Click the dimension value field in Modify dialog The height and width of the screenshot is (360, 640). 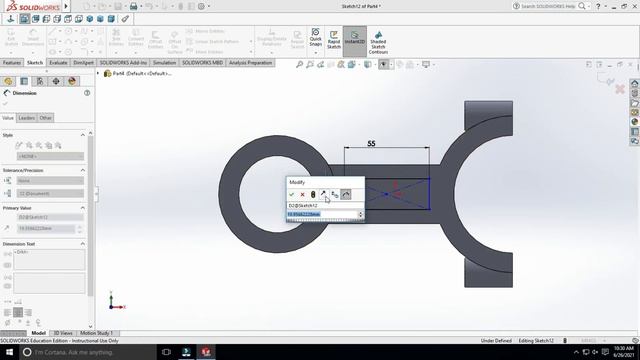pyautogui.click(x=322, y=214)
